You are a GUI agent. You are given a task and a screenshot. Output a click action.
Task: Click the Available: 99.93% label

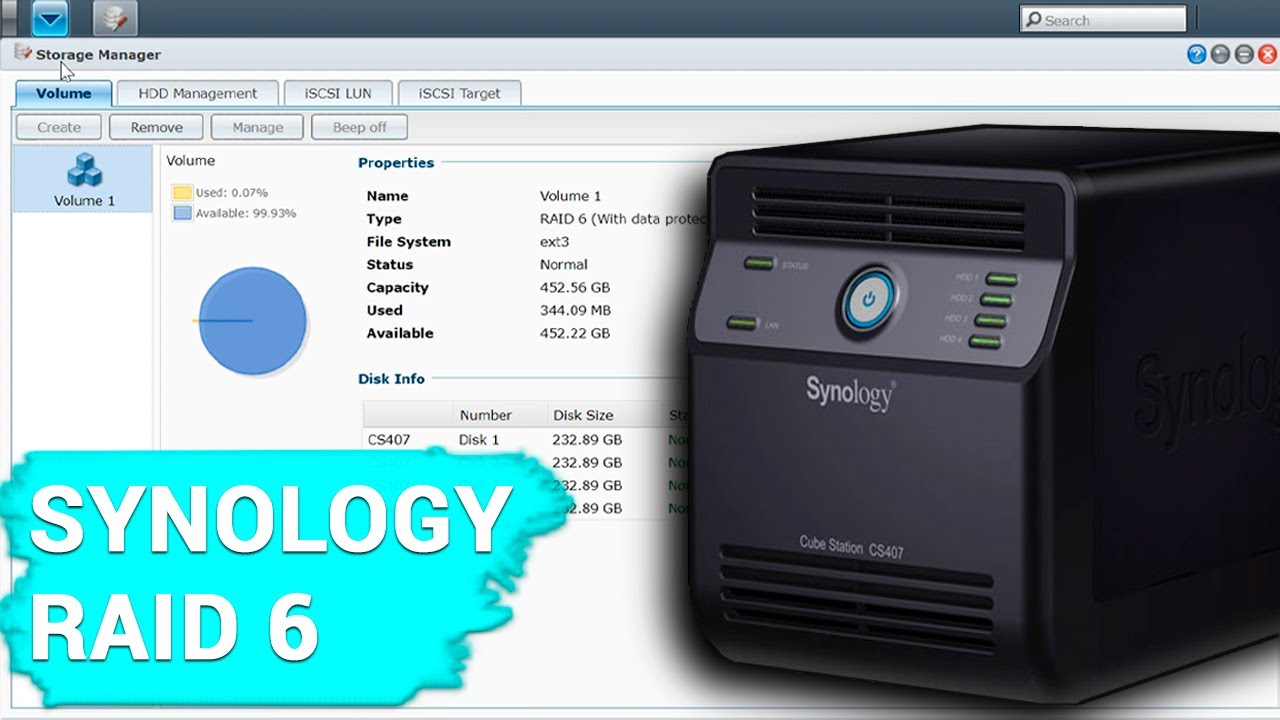246,213
